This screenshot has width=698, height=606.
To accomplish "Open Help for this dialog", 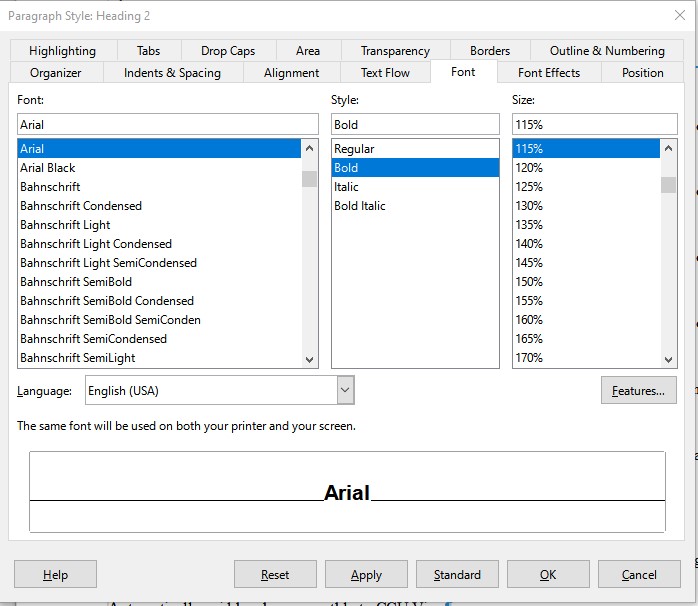I will (55, 575).
